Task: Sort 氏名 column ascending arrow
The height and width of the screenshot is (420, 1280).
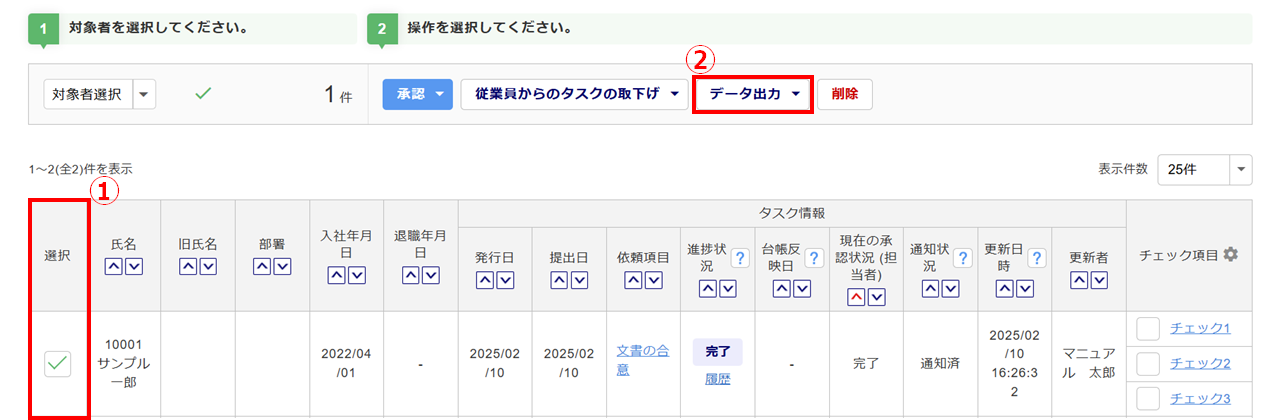Action: [x=113, y=266]
